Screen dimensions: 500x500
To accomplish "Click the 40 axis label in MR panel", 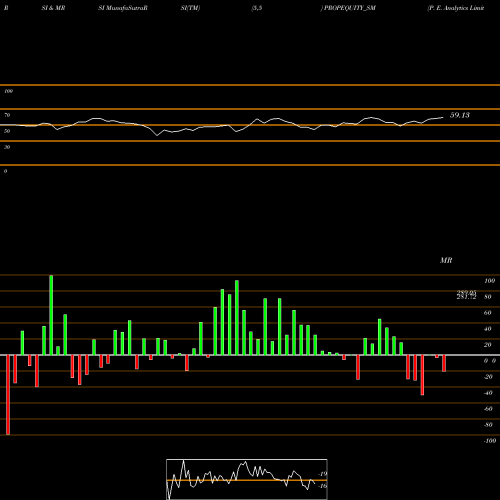I will pyautogui.click(x=488, y=329).
